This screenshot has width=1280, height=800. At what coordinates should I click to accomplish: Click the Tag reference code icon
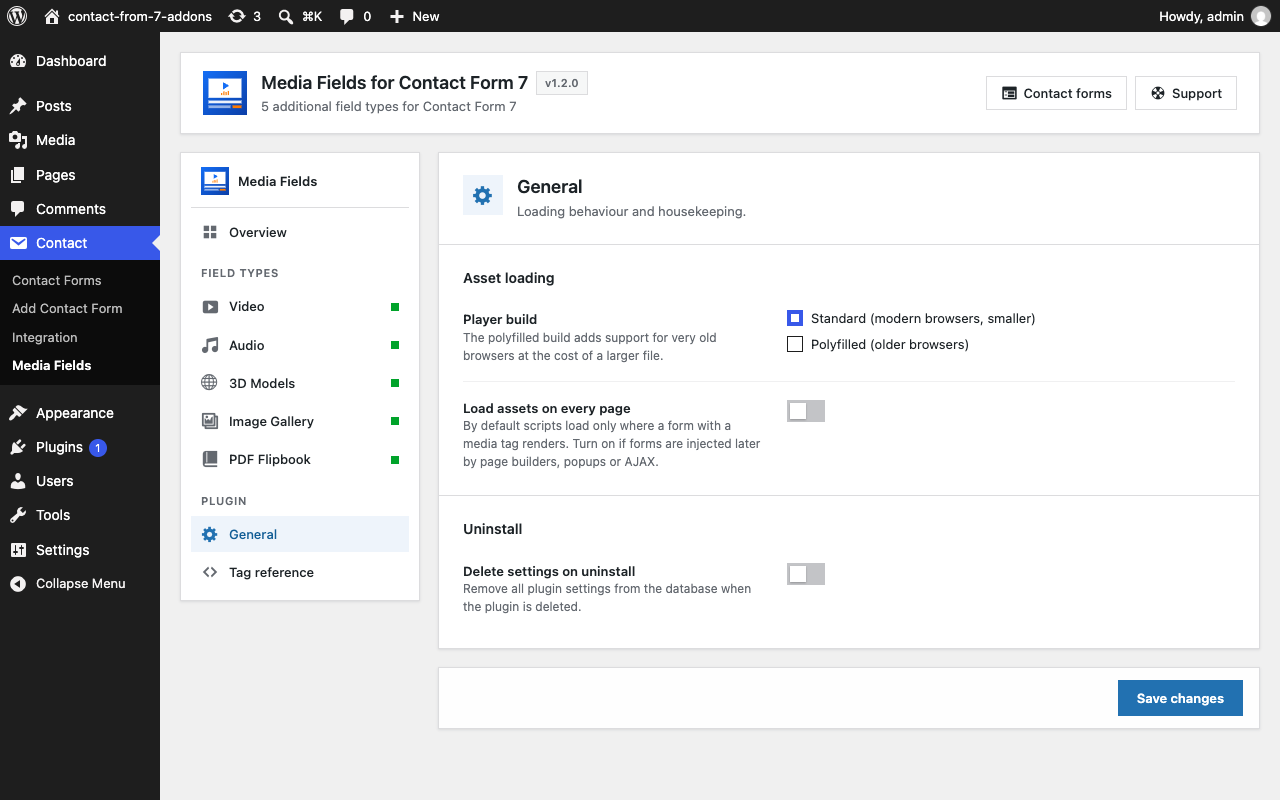point(210,572)
